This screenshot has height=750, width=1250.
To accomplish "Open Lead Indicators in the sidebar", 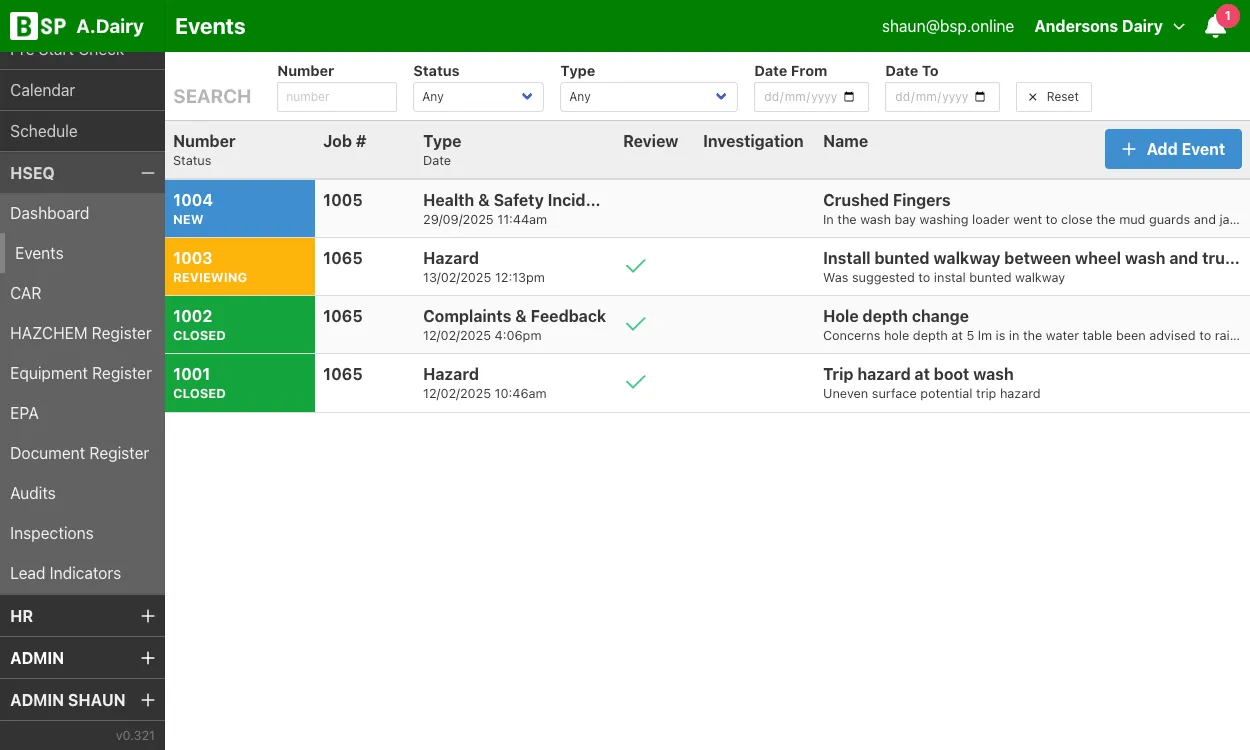I will pos(82,573).
